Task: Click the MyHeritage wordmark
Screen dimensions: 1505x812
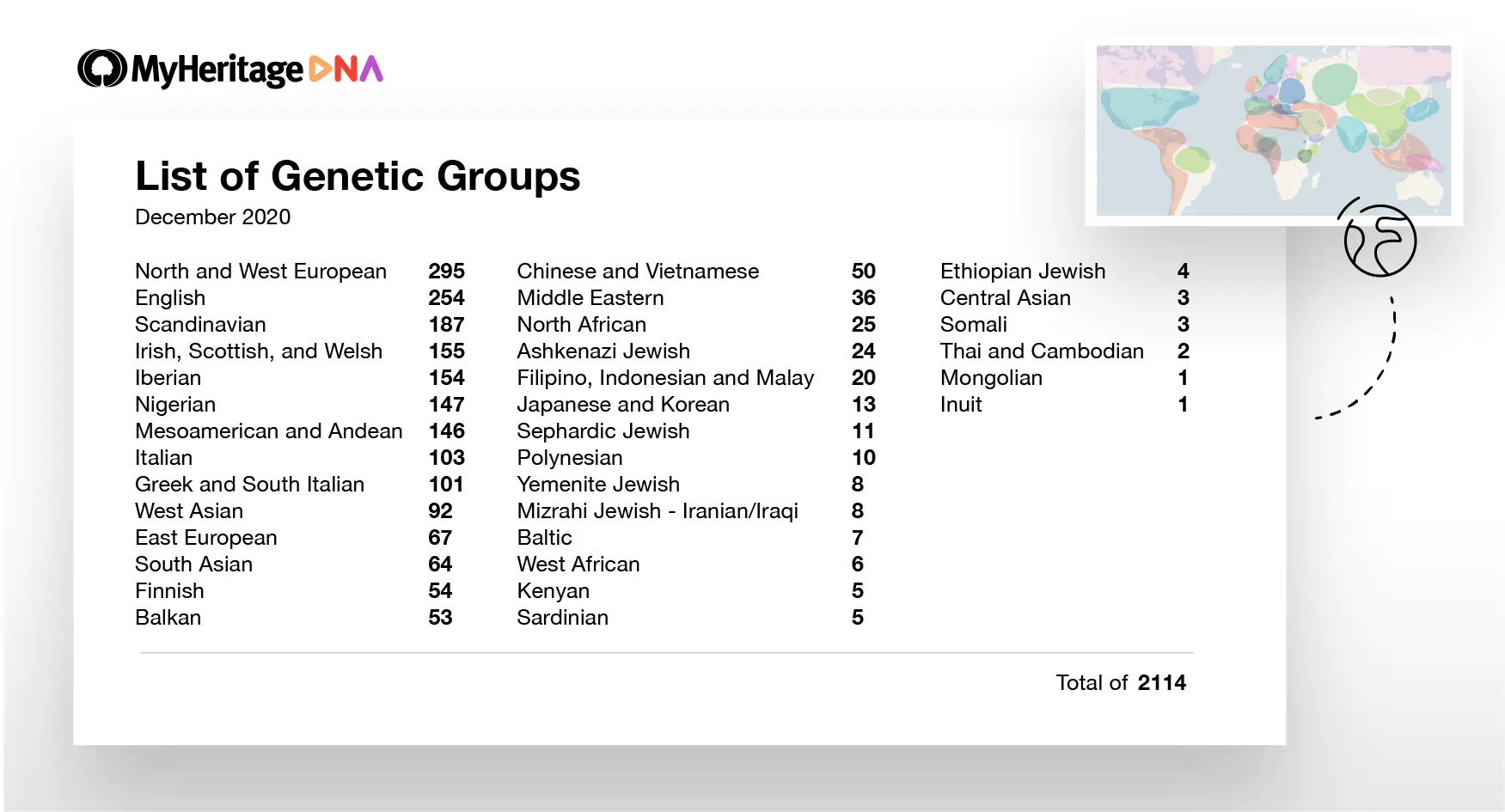Action: click(x=217, y=70)
